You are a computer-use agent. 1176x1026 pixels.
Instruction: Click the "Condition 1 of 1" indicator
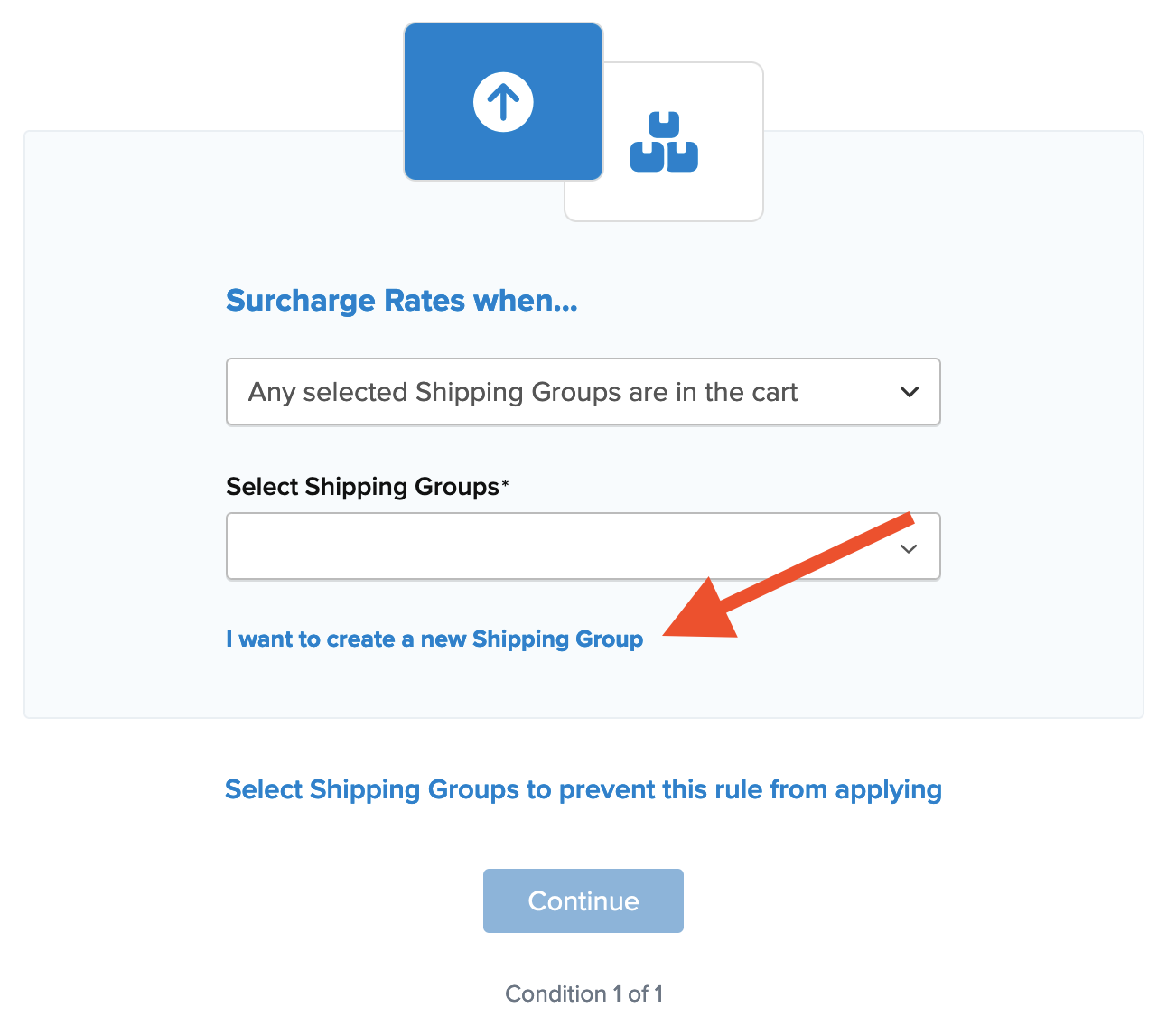583,993
